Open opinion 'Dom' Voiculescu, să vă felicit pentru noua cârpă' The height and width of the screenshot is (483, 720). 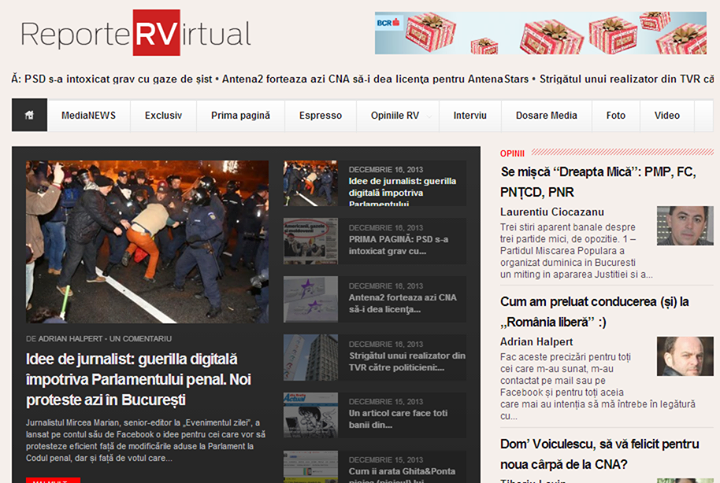(x=600, y=454)
